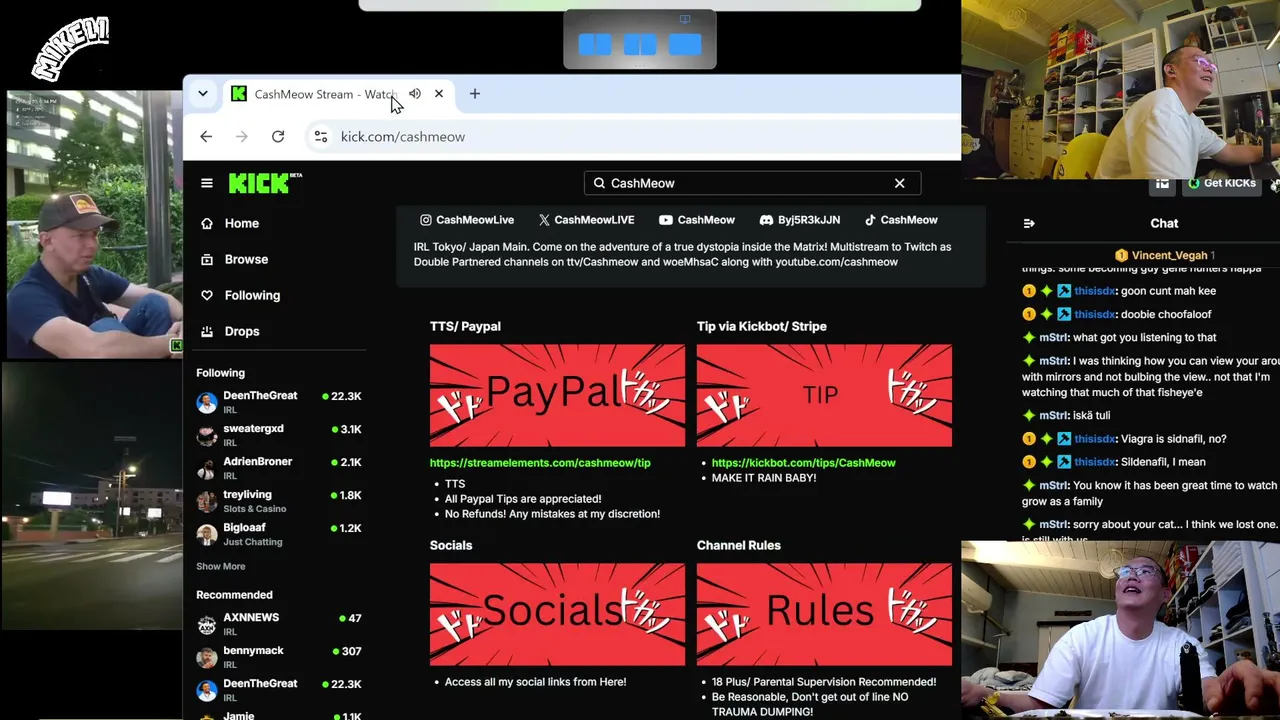1280x720 pixels.
Task: Open the kickbot.com/tips/CashMeow link
Action: point(804,463)
